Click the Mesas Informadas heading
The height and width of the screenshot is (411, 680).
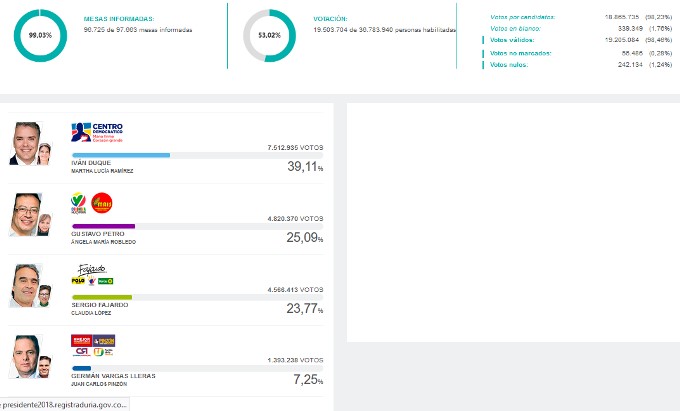pos(119,19)
